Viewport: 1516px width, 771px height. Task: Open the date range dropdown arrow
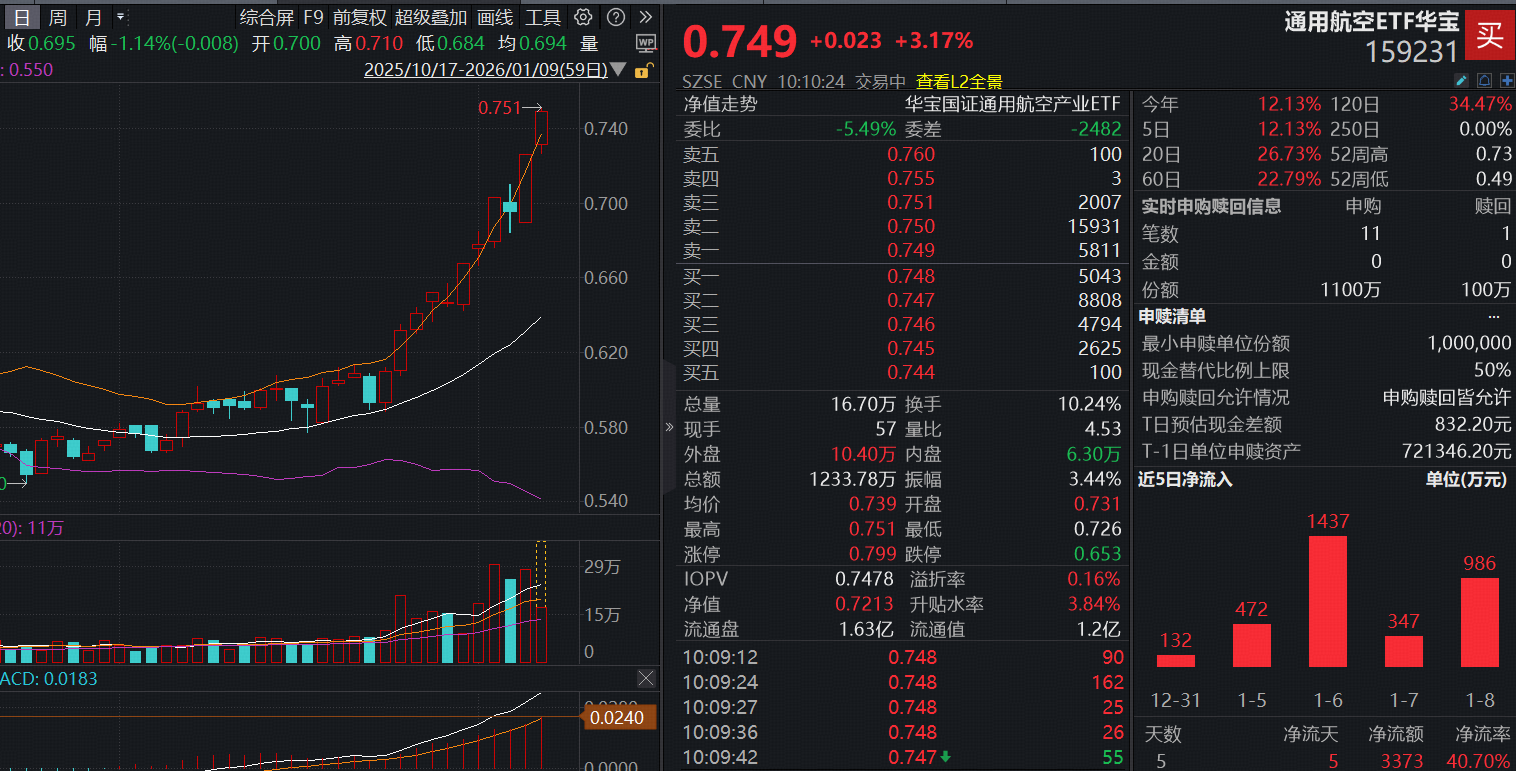pyautogui.click(x=617, y=70)
